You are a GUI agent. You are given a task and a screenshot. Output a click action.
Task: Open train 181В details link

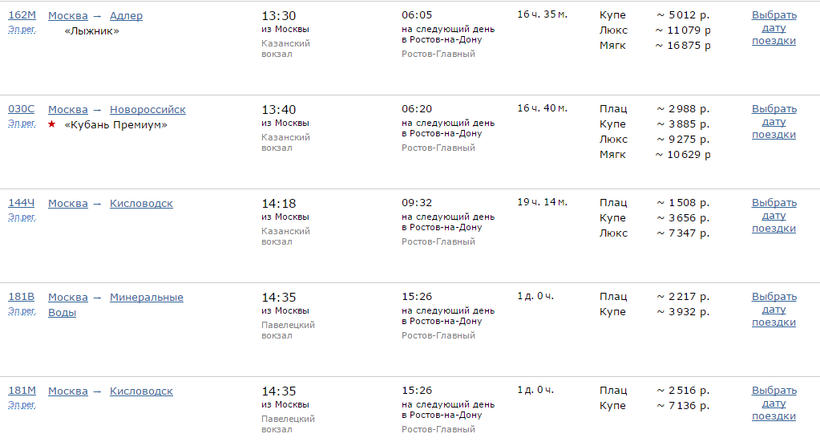click(21, 297)
